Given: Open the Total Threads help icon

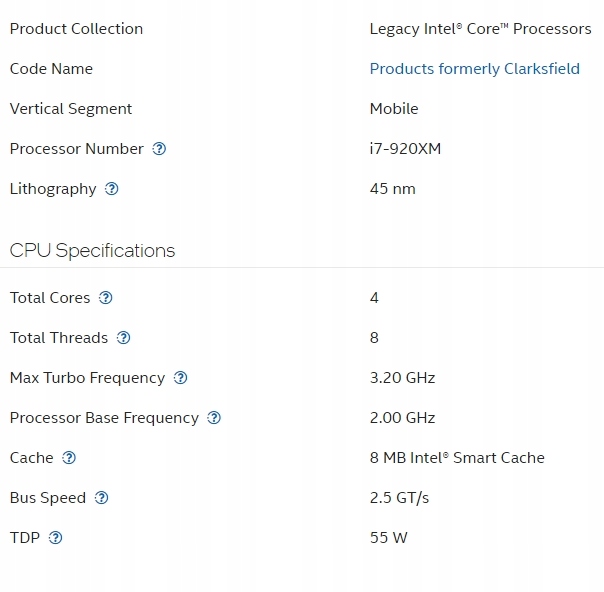Looking at the screenshot, I should click(123, 338).
